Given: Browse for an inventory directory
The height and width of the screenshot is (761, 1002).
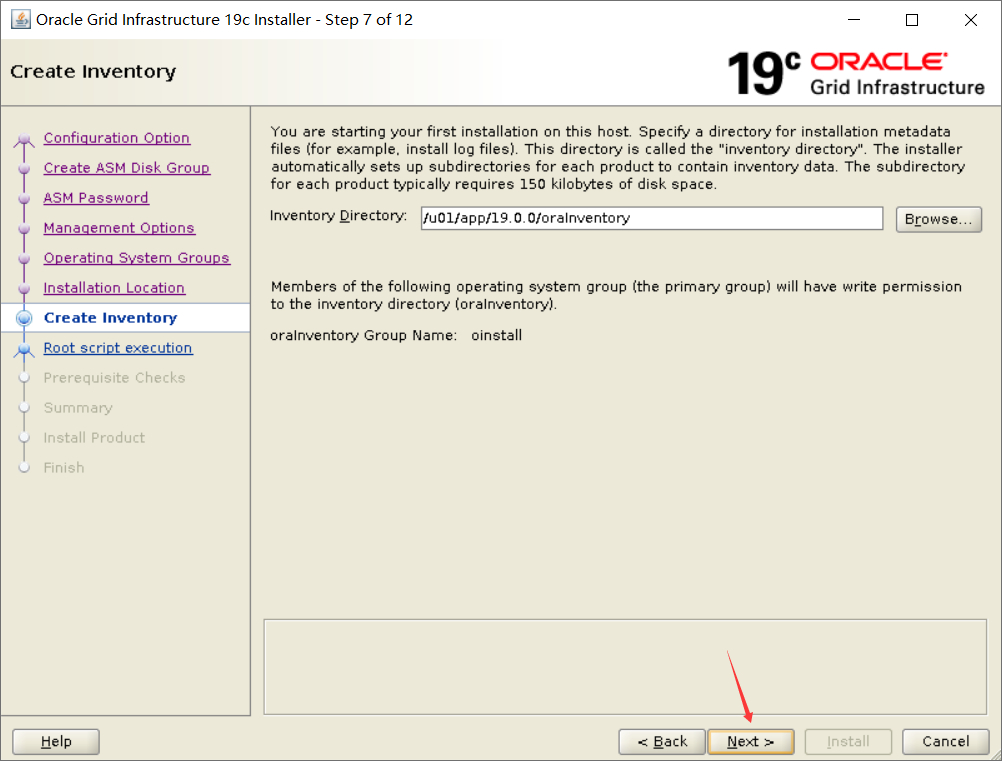Looking at the screenshot, I should 938,219.
